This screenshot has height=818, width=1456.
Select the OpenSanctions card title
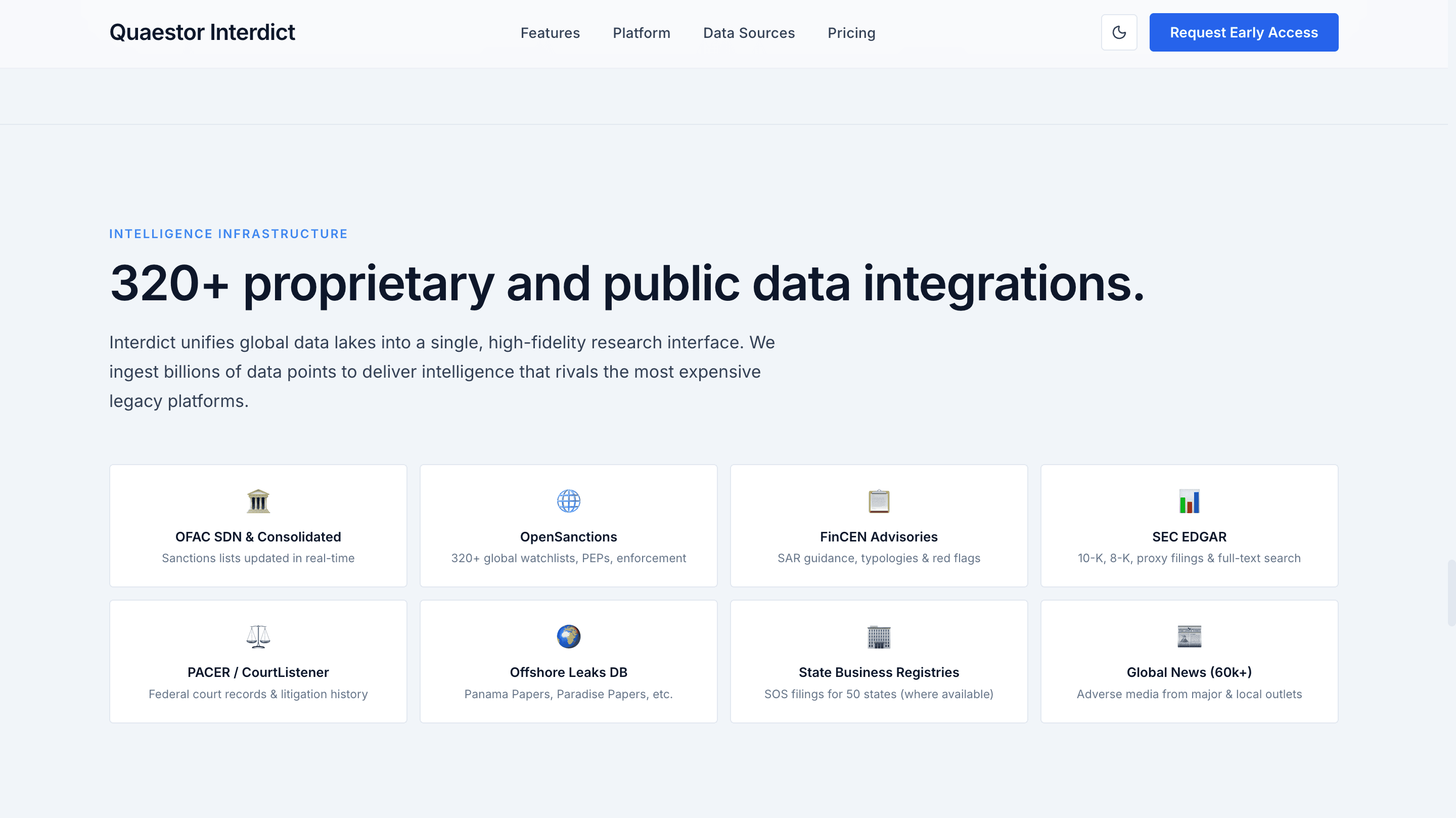tap(568, 536)
